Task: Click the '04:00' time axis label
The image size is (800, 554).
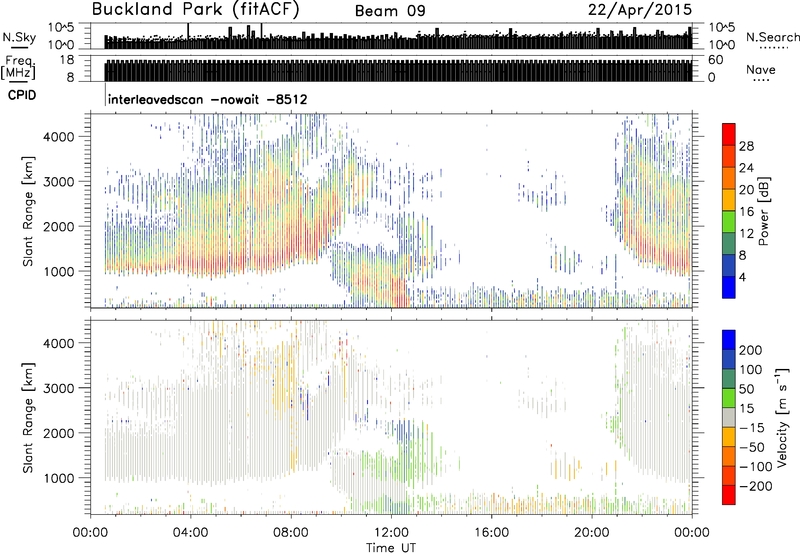Action: tap(190, 533)
